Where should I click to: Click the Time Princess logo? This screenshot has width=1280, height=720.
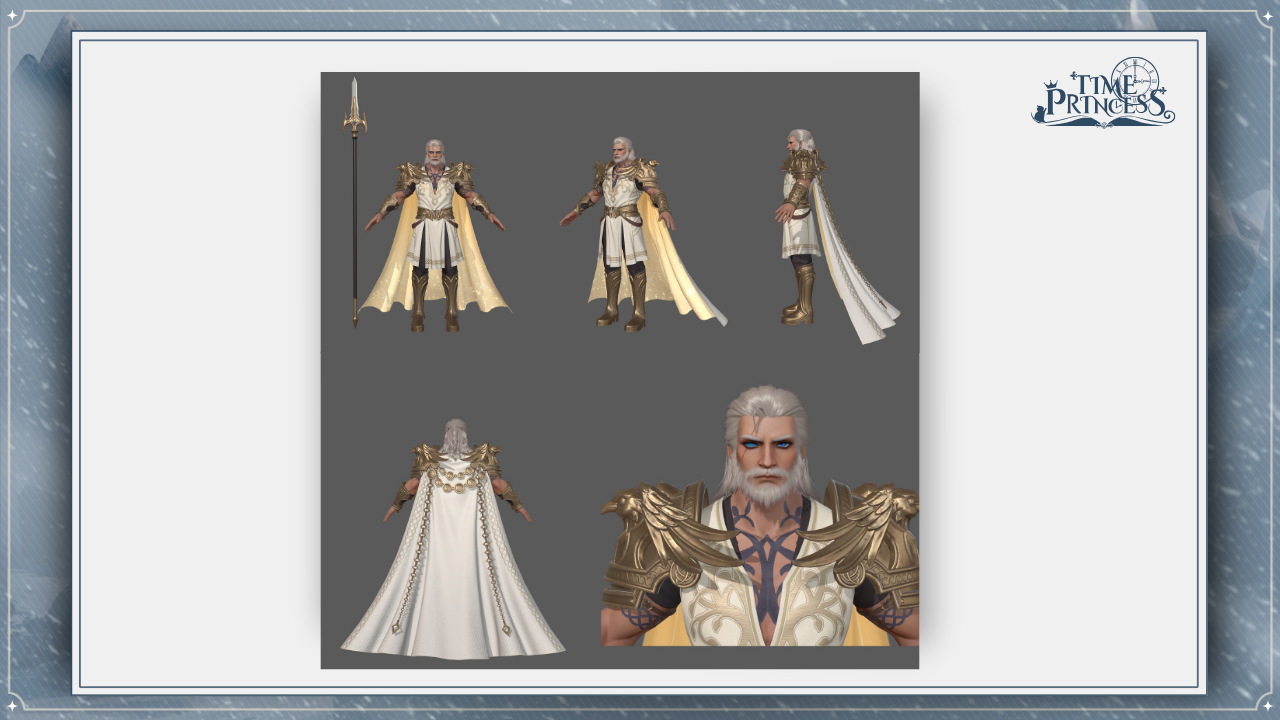point(1103,94)
